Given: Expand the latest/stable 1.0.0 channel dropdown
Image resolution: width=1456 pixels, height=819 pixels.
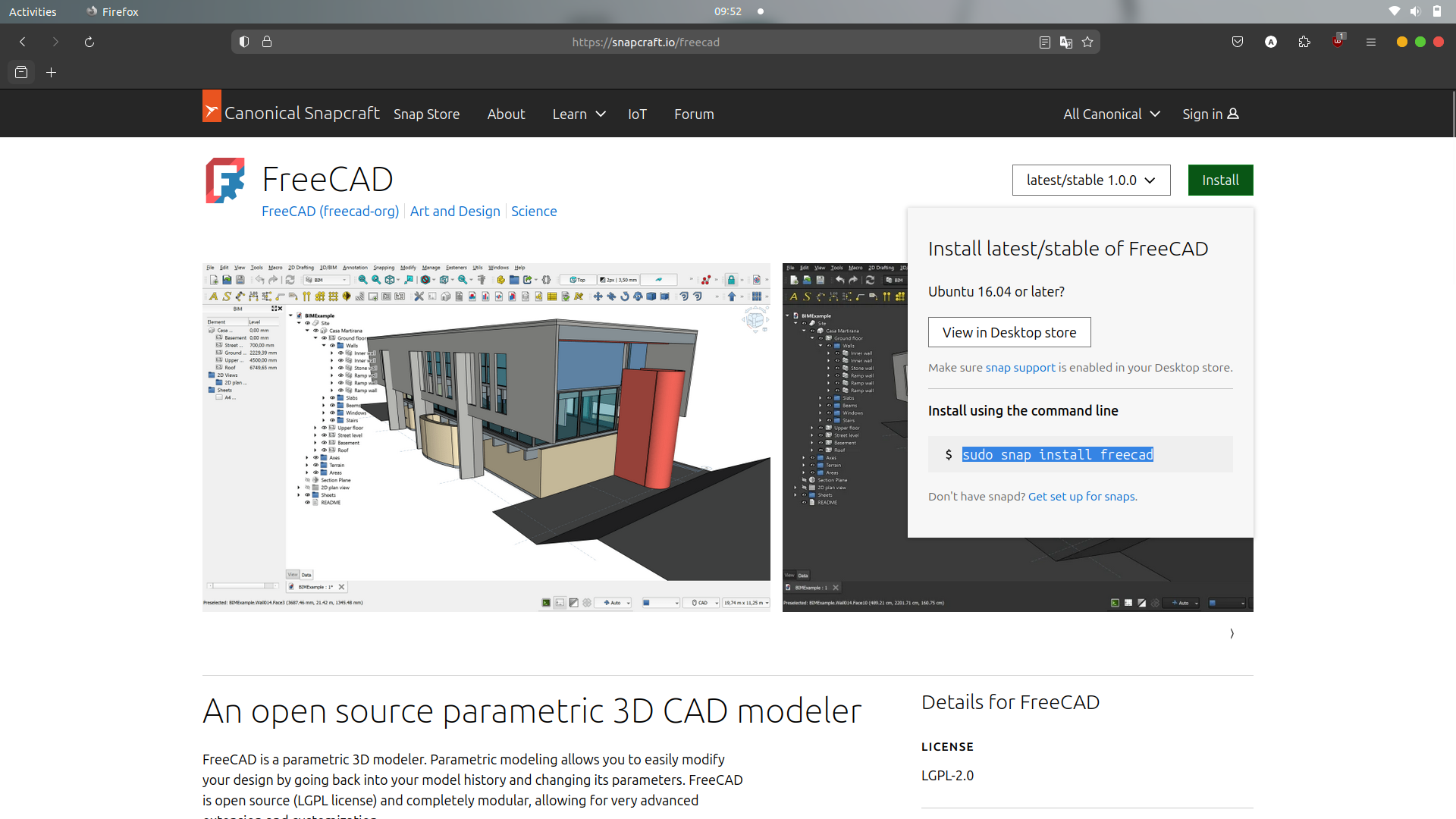Looking at the screenshot, I should (1091, 180).
